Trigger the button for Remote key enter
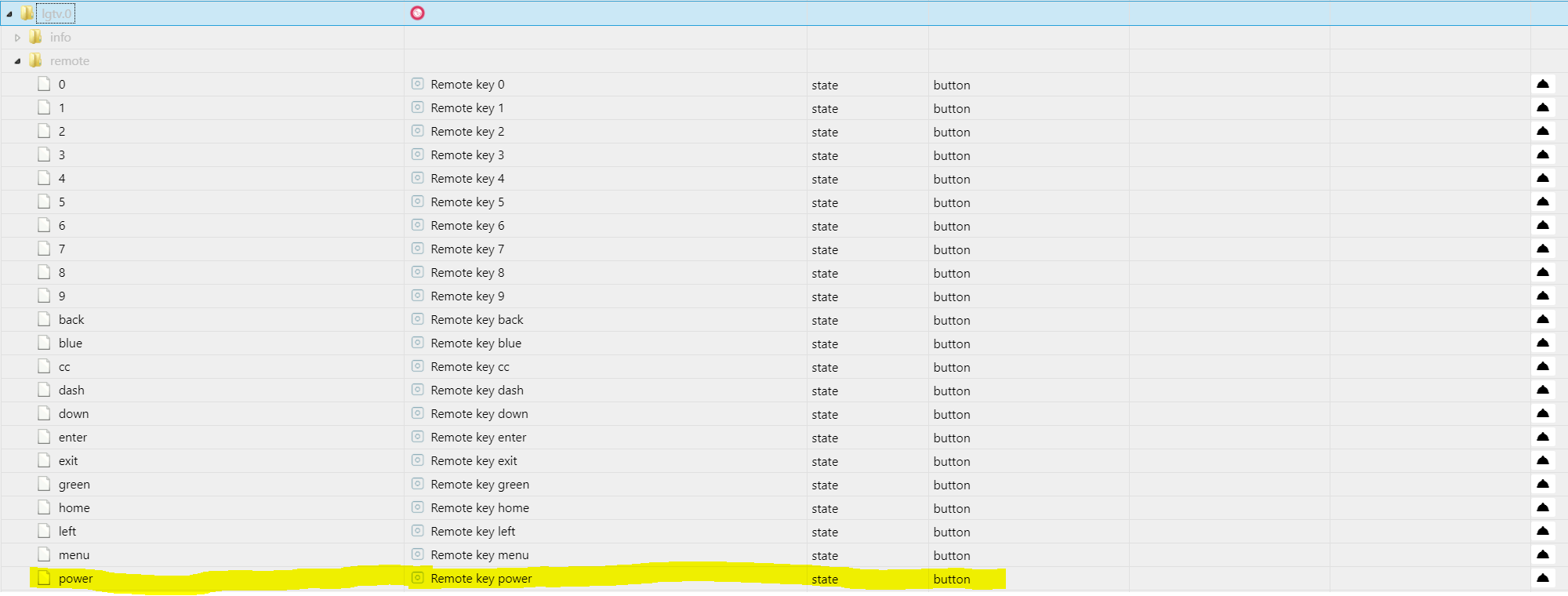Screen dimensions: 1568x596 pos(1543,437)
